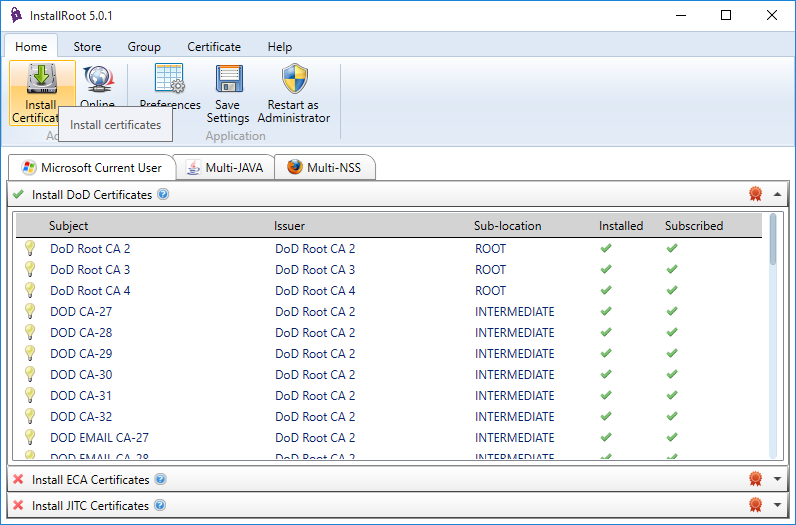Viewport: 796px width, 525px height.
Task: Click Installed check mark for DOD CA-31
Action: click(606, 395)
